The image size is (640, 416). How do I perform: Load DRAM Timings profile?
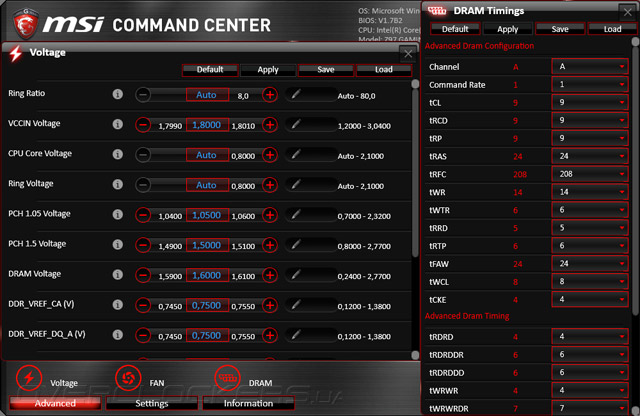612,29
